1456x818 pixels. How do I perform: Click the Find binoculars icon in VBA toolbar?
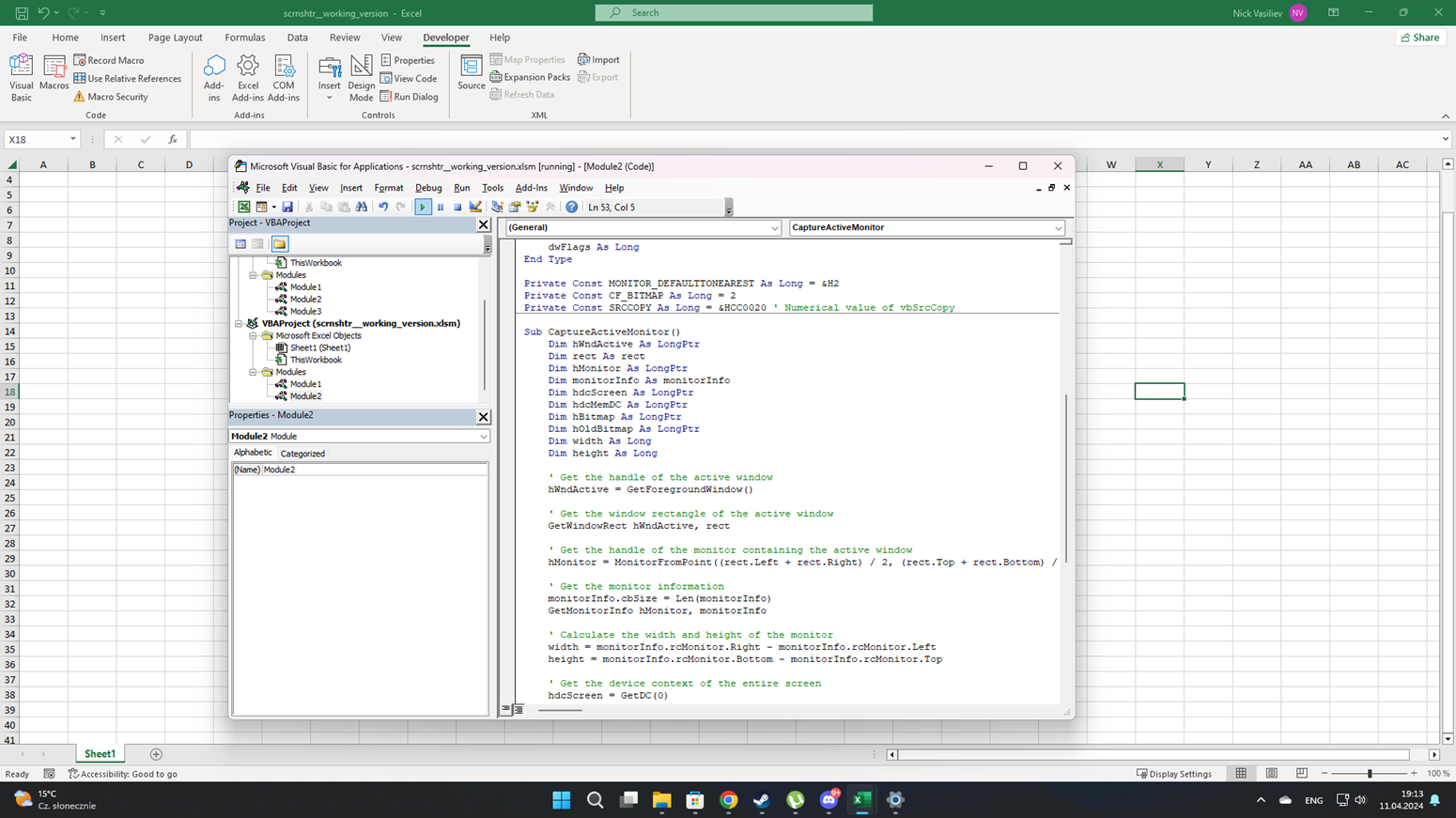[362, 208]
